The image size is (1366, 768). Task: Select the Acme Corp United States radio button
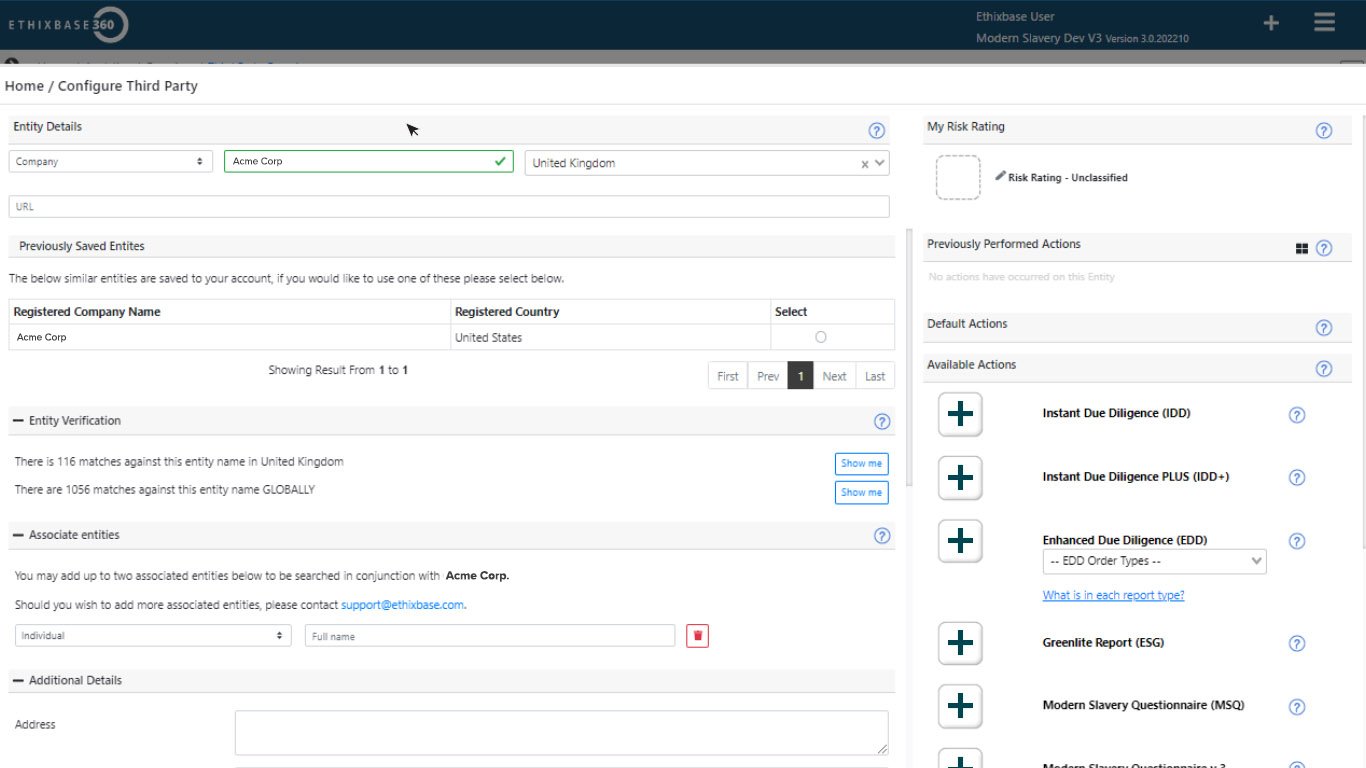point(821,338)
